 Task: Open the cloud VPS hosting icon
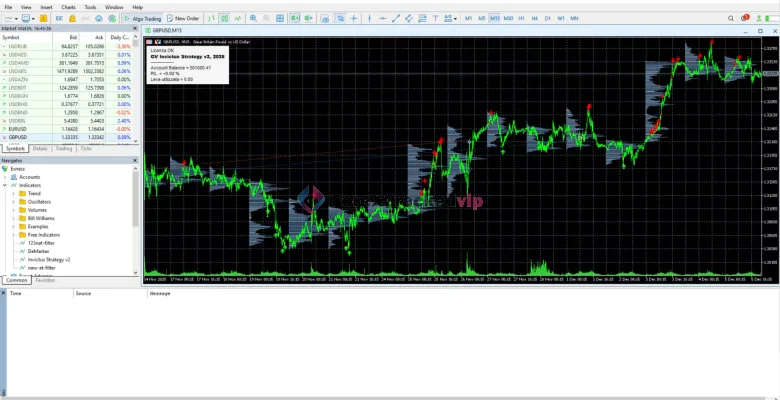click(98, 18)
